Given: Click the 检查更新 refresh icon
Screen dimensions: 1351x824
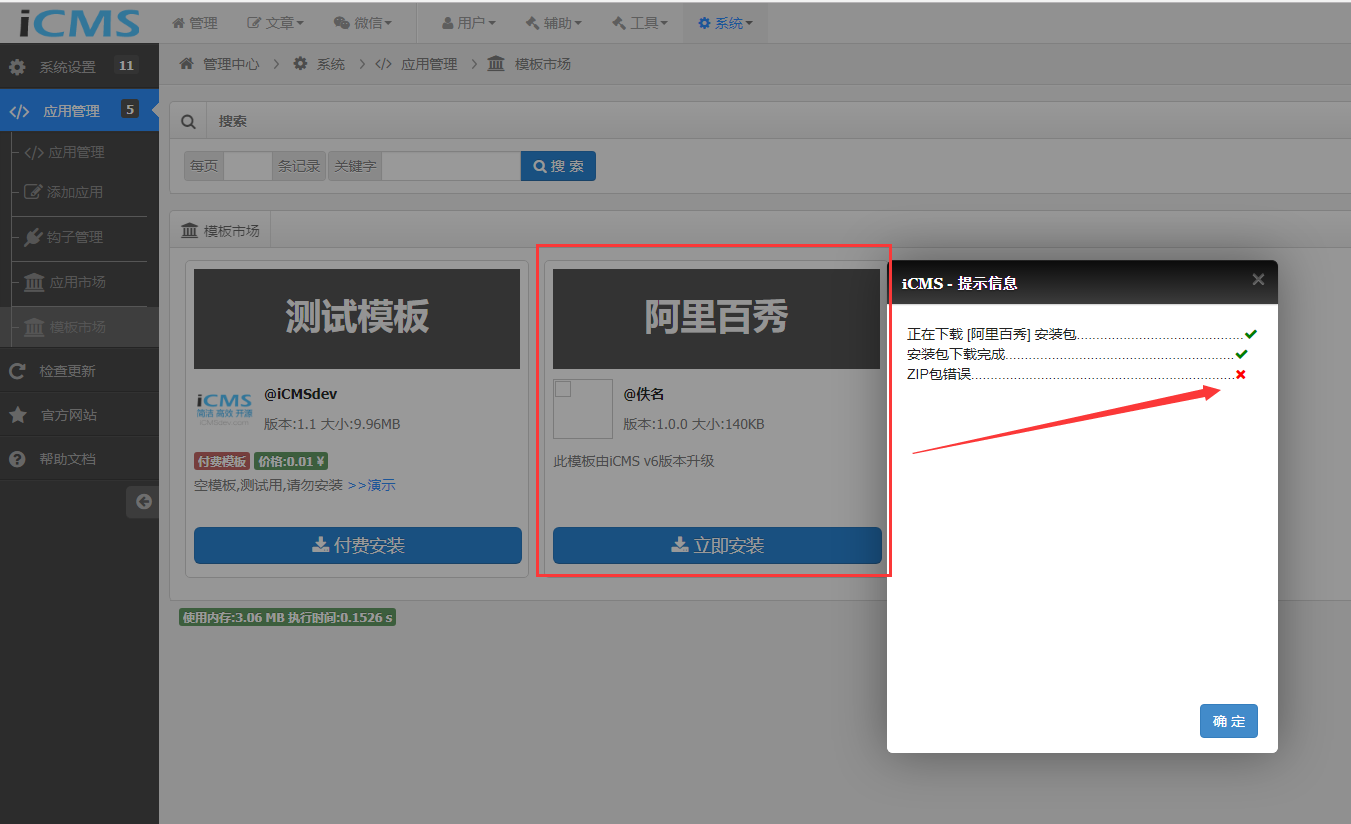Looking at the screenshot, I should tap(17, 371).
